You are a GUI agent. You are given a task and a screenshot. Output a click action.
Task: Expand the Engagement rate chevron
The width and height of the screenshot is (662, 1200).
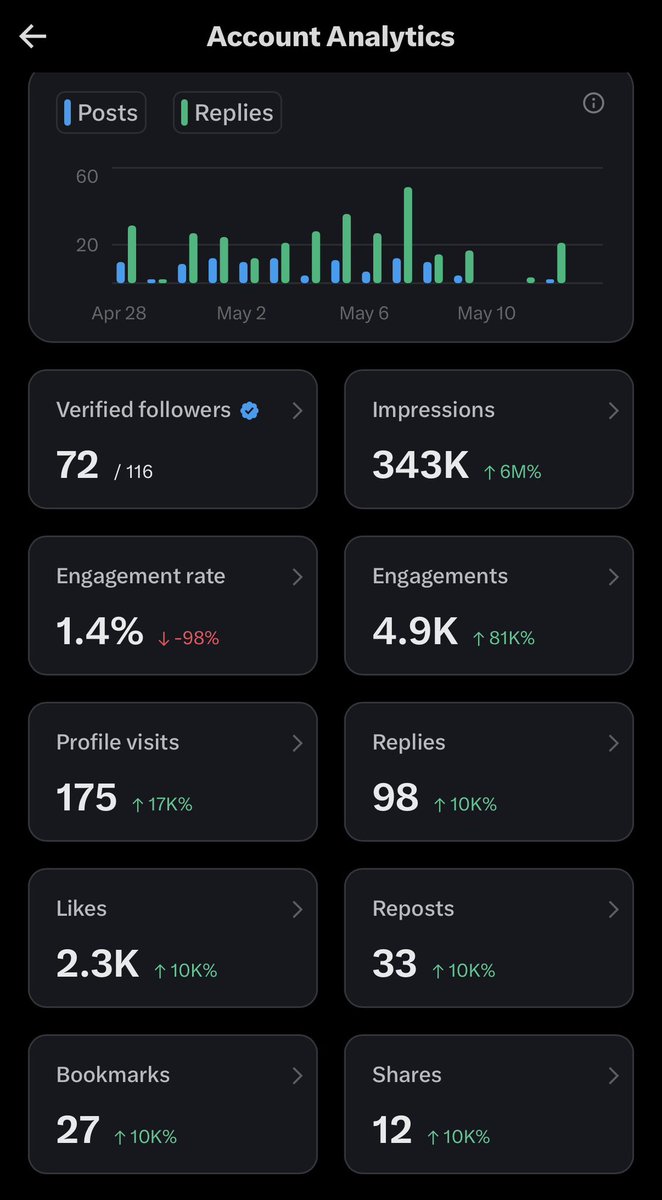click(297, 577)
